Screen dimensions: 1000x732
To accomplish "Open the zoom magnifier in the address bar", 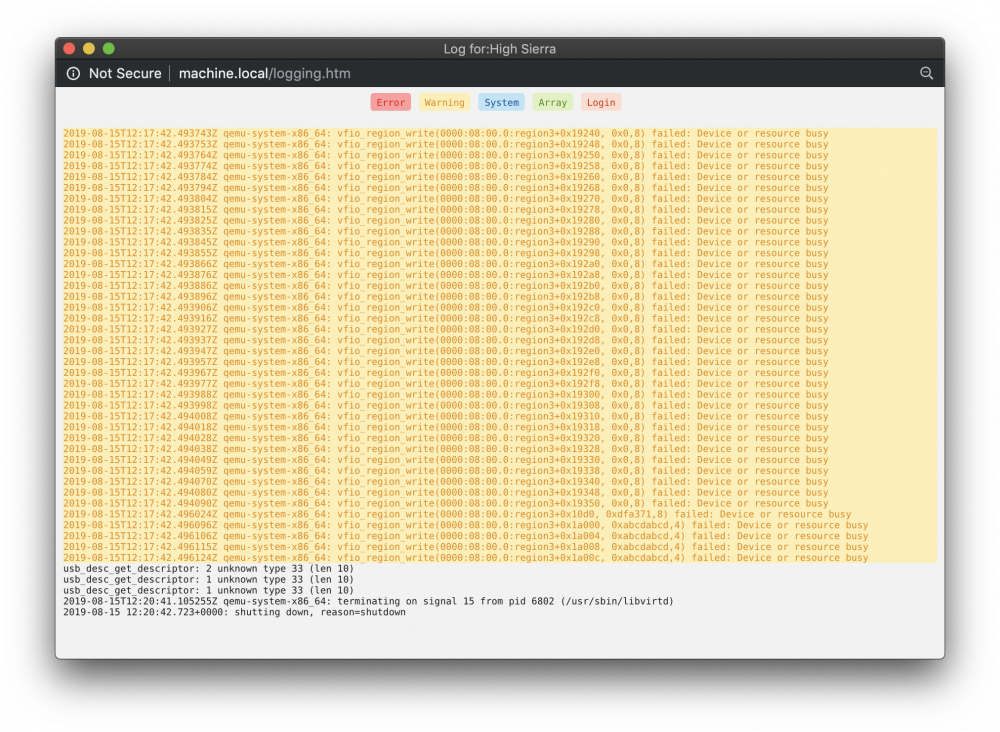I will (x=926, y=73).
